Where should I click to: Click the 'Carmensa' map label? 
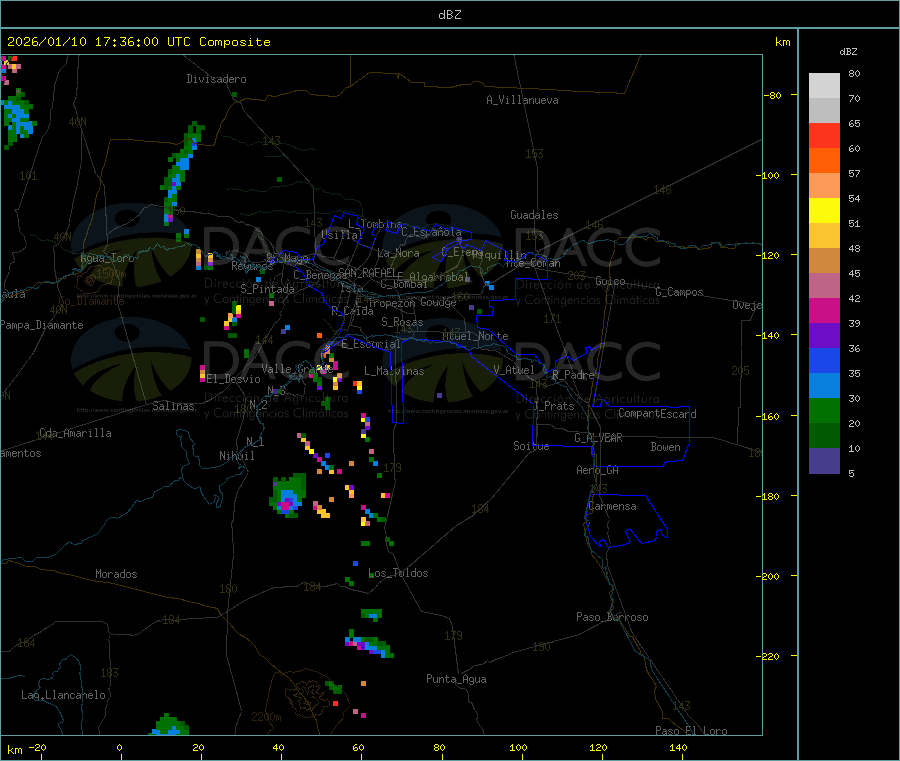(612, 506)
